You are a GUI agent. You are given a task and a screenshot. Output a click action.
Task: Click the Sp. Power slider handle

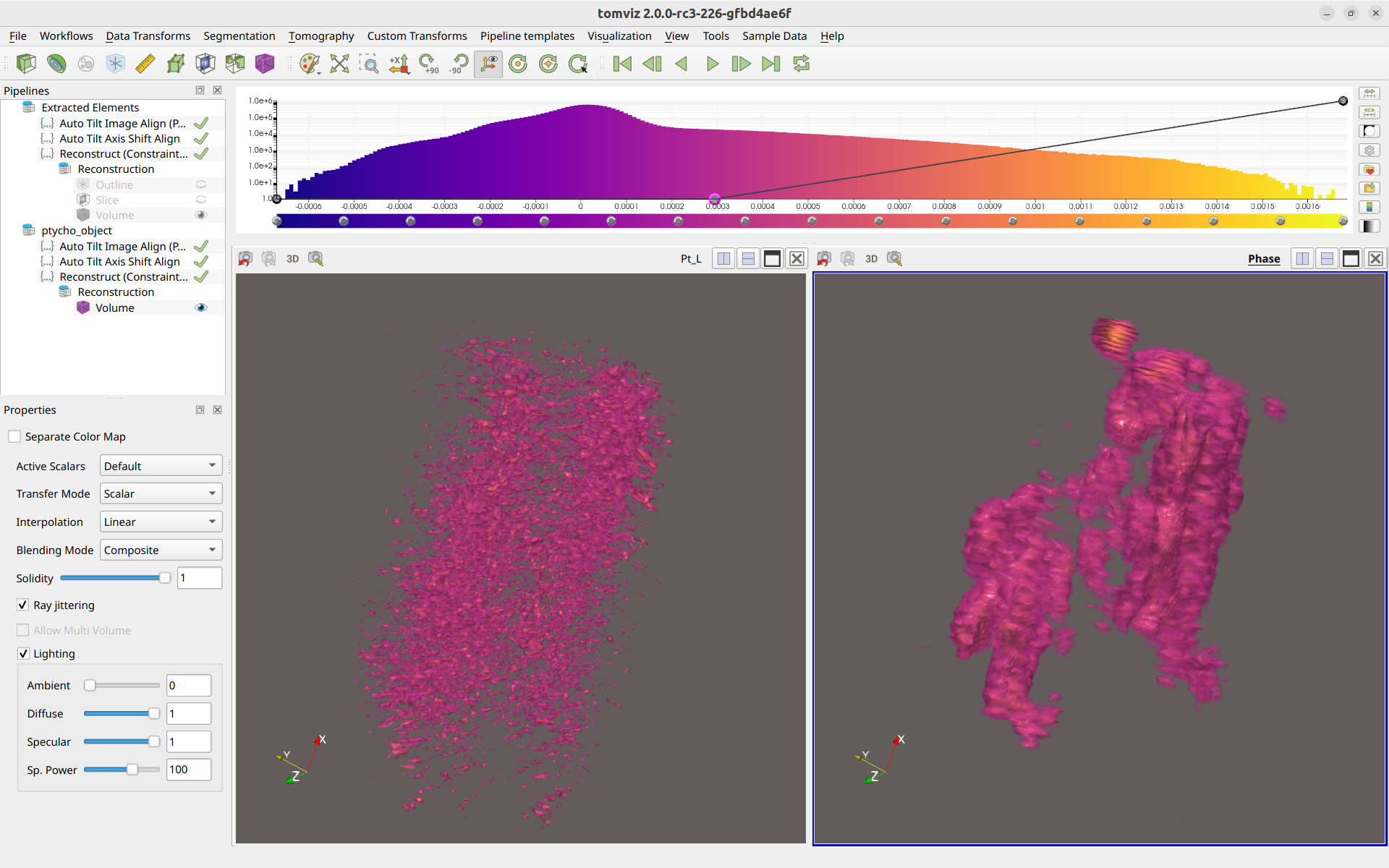pyautogui.click(x=132, y=770)
